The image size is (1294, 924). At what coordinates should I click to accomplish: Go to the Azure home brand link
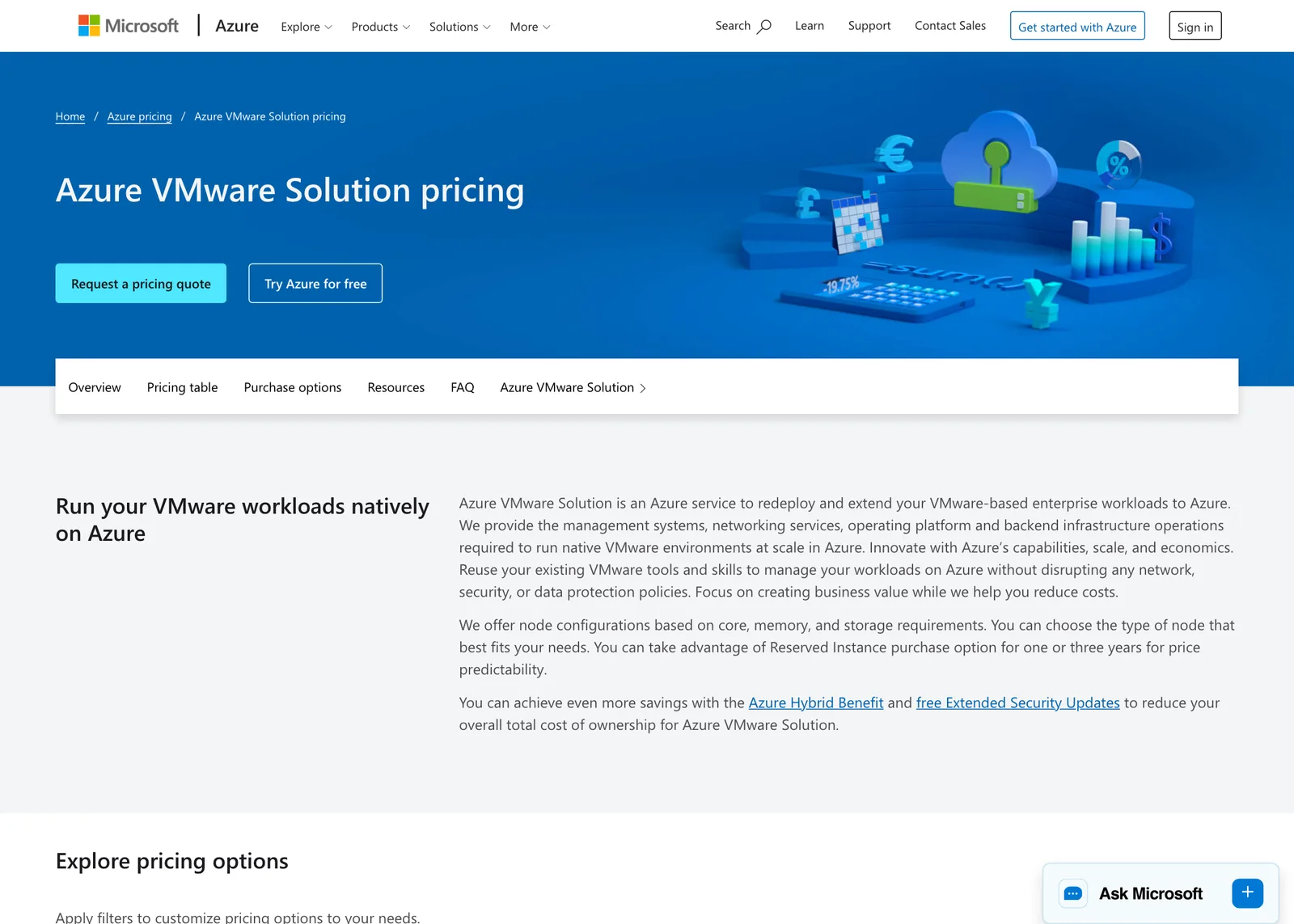(x=237, y=26)
